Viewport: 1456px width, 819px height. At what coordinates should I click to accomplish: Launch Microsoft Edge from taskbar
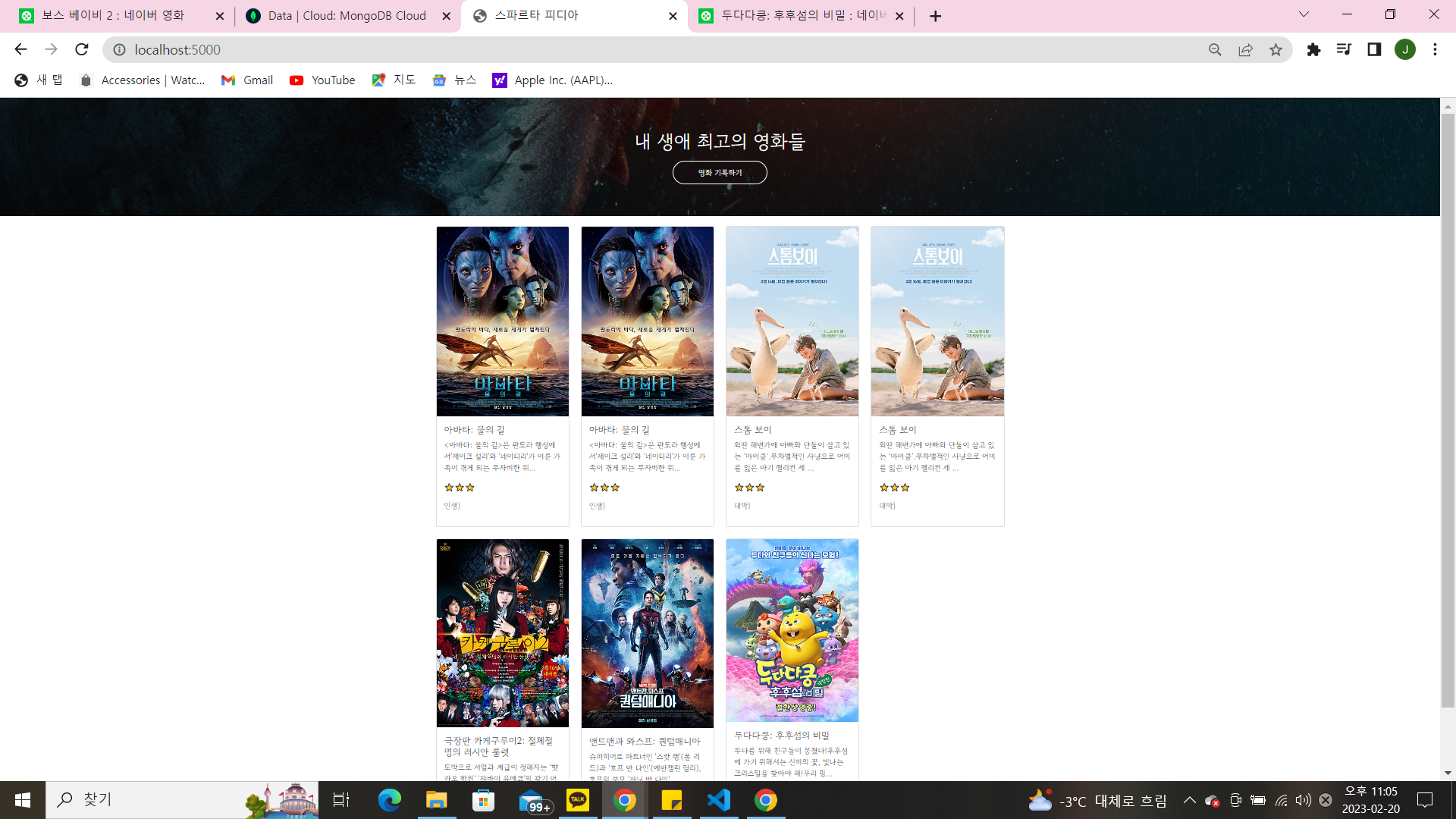[390, 800]
